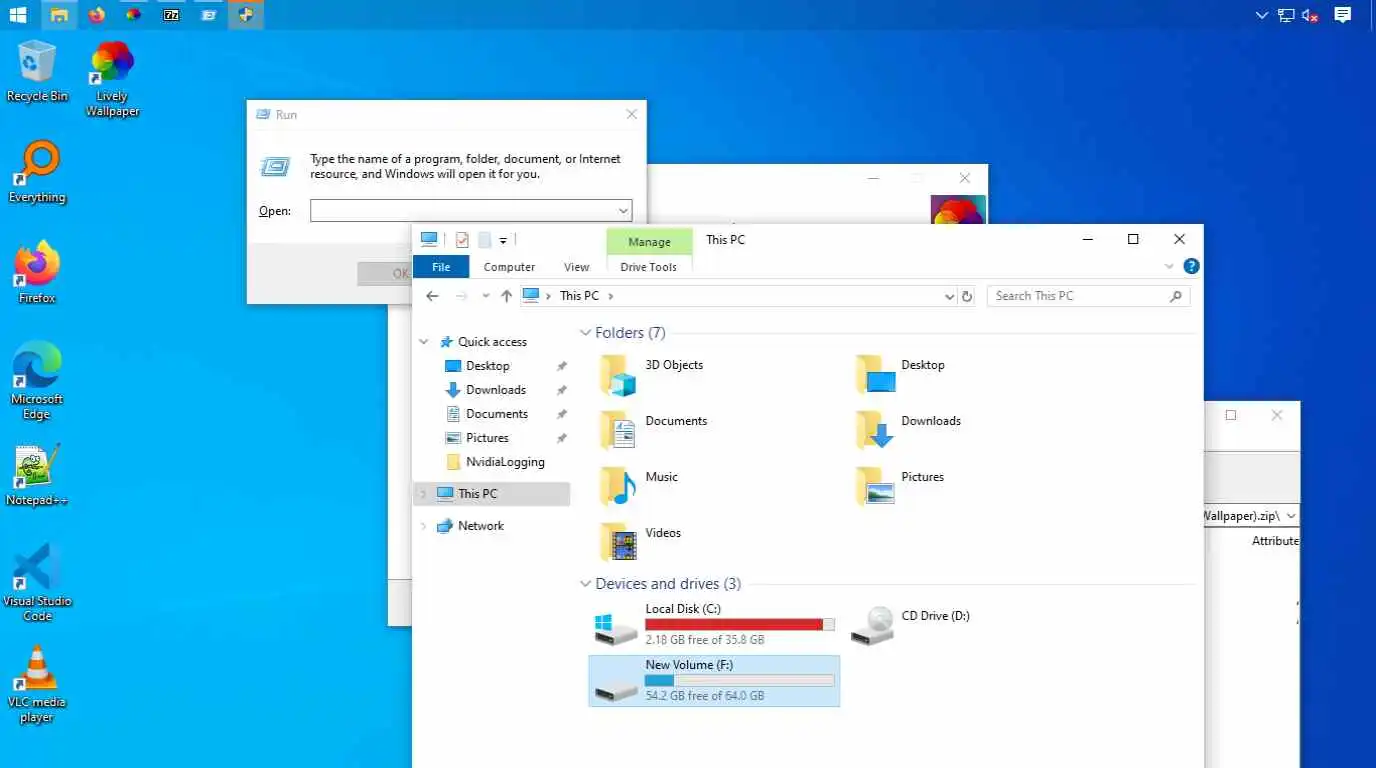Select the New Volume (F:) drive
Image resolution: width=1376 pixels, height=768 pixels.
tap(714, 681)
